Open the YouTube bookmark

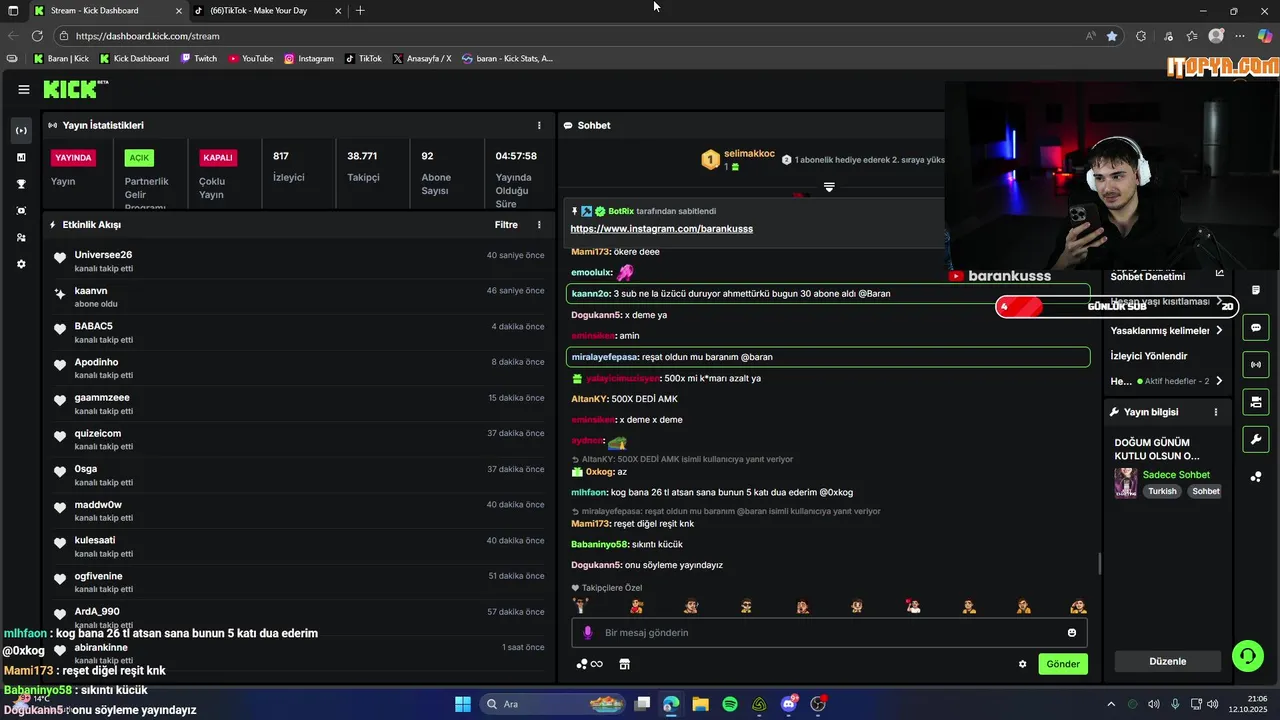coord(251,59)
